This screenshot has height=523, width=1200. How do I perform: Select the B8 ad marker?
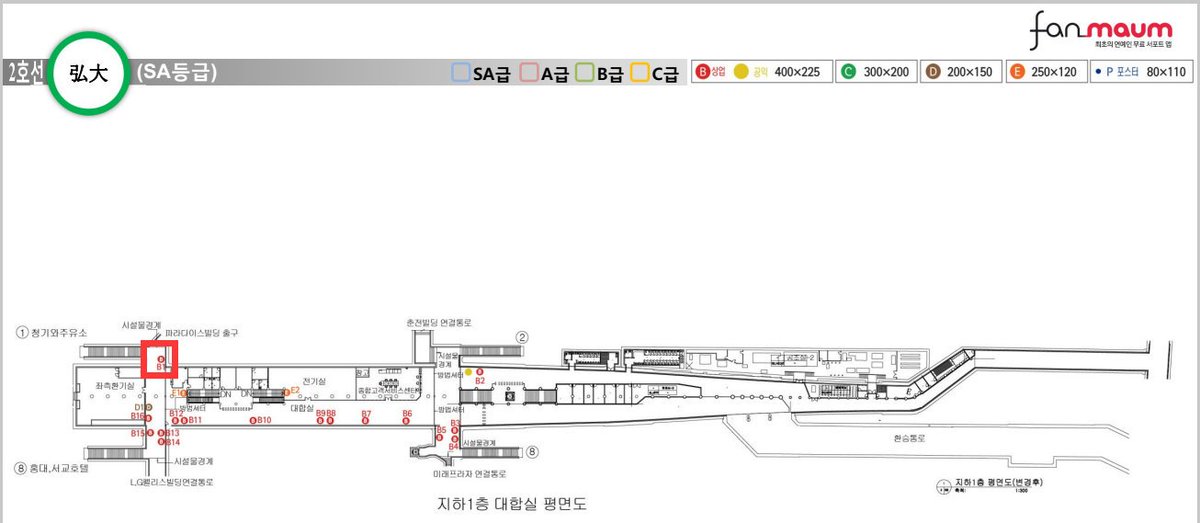click(x=330, y=421)
